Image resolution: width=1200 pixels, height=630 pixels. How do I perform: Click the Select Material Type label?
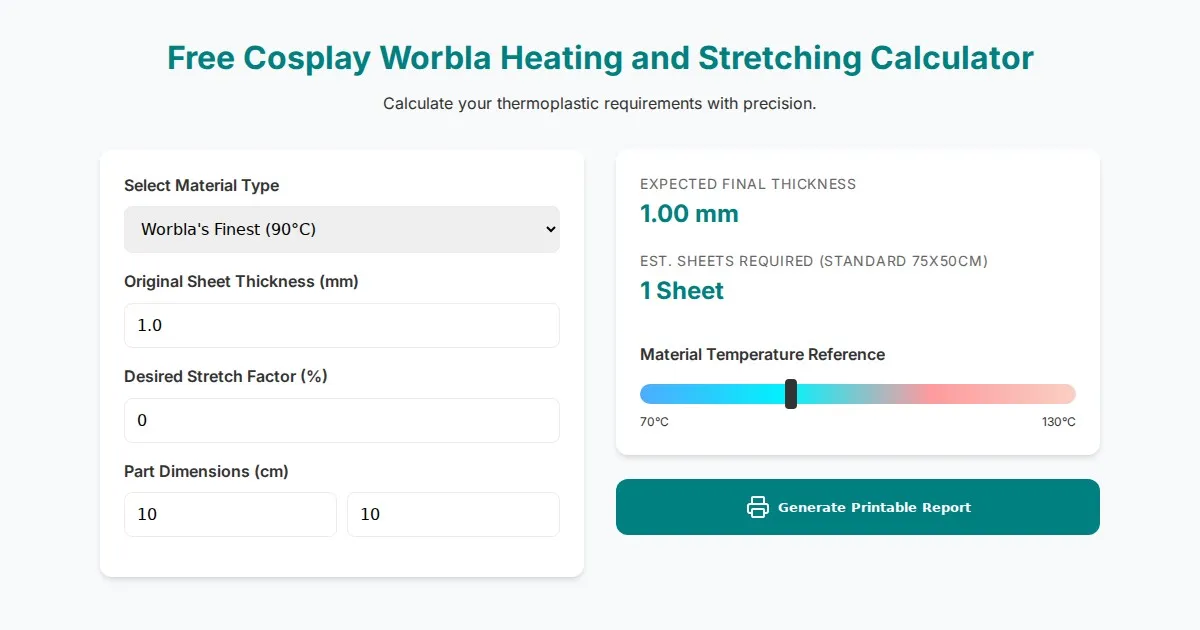(x=201, y=185)
